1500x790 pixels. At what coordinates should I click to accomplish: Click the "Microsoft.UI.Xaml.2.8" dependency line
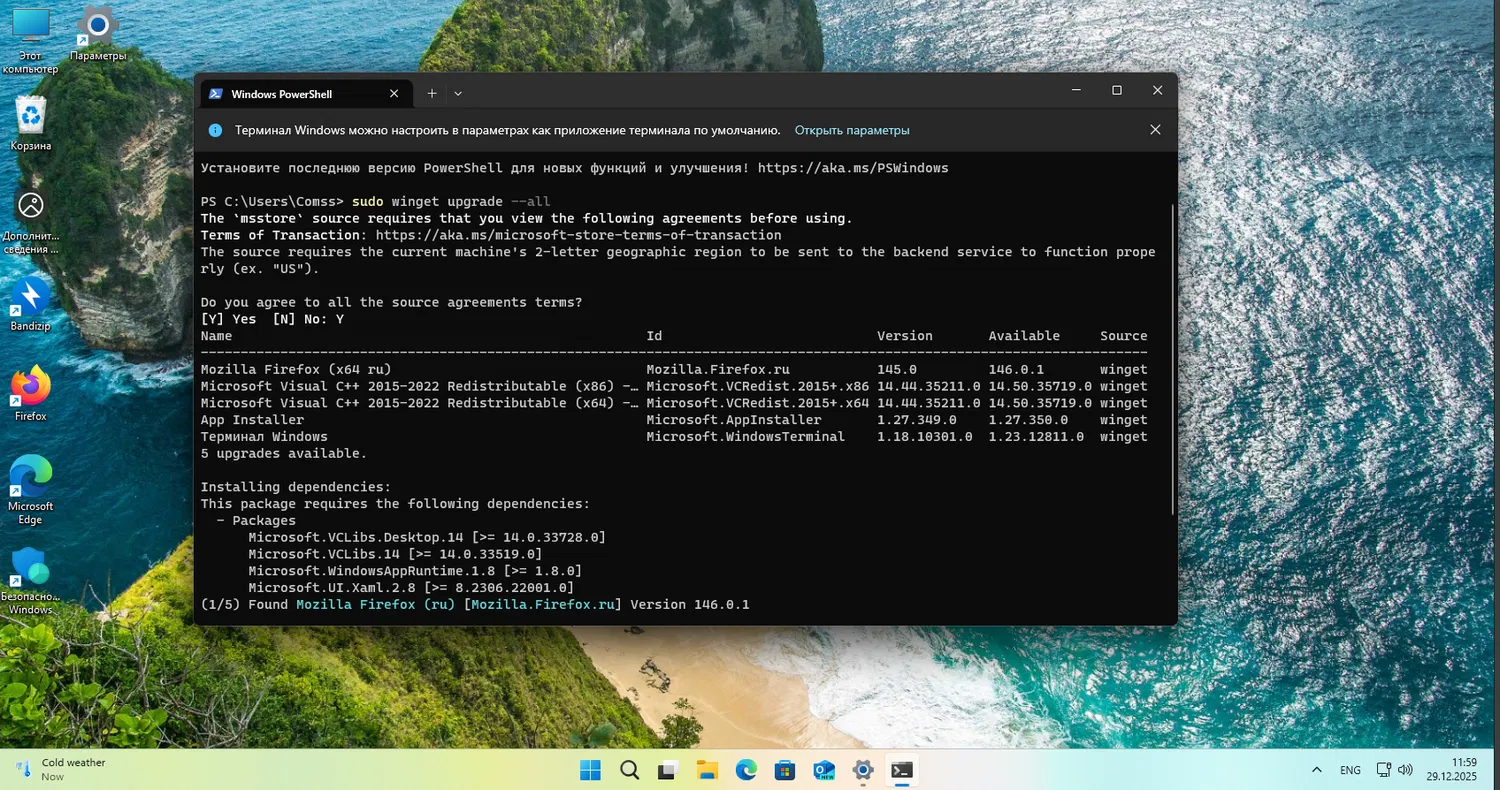tap(411, 588)
